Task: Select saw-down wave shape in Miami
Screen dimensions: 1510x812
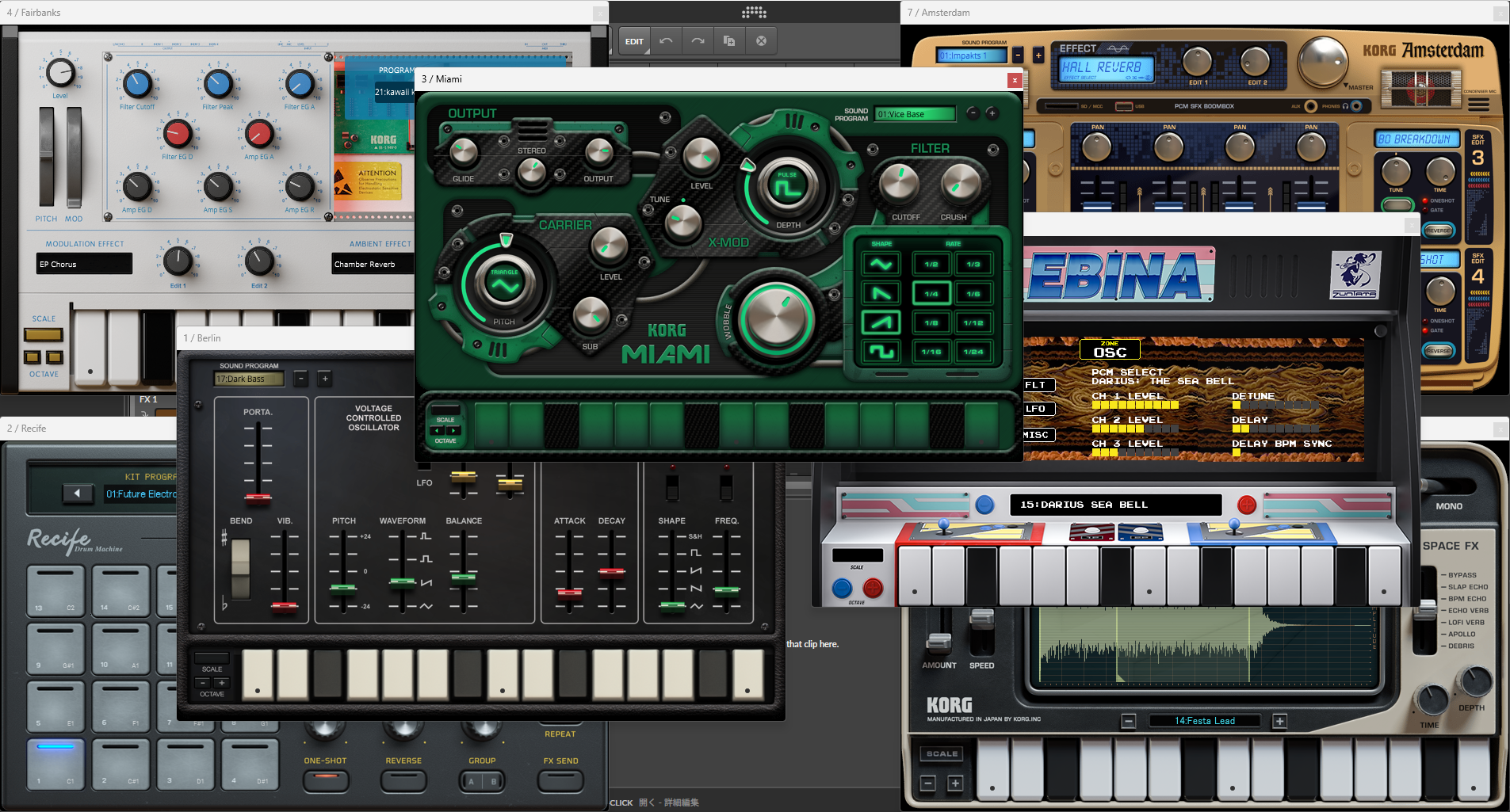Action: pos(881,294)
